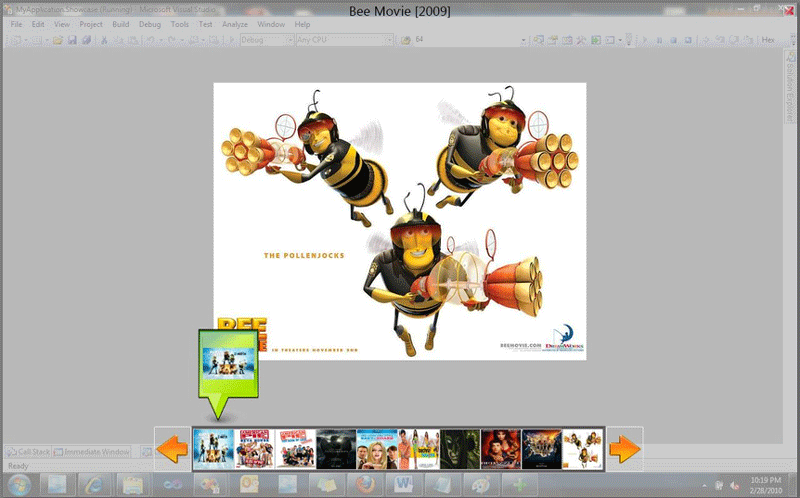Viewport: 800px width, 498px height.
Task: Open Window menu in Visual Studio
Action: tap(271, 24)
